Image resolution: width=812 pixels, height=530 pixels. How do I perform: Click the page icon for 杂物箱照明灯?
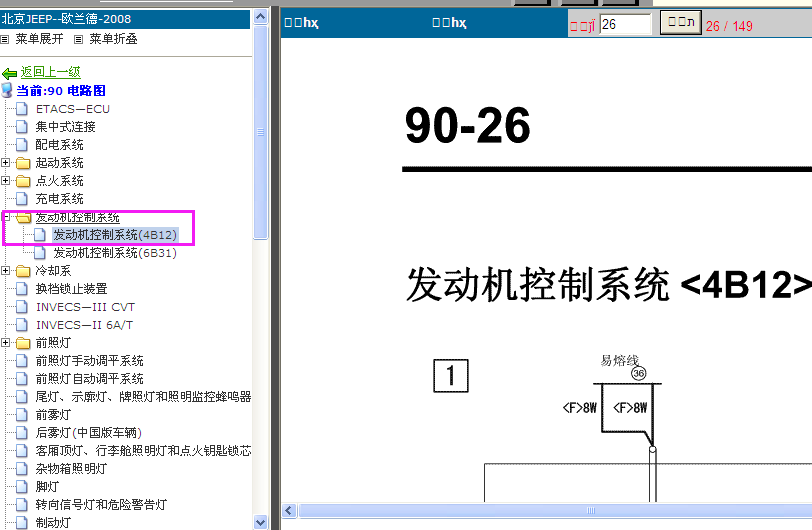coord(22,469)
